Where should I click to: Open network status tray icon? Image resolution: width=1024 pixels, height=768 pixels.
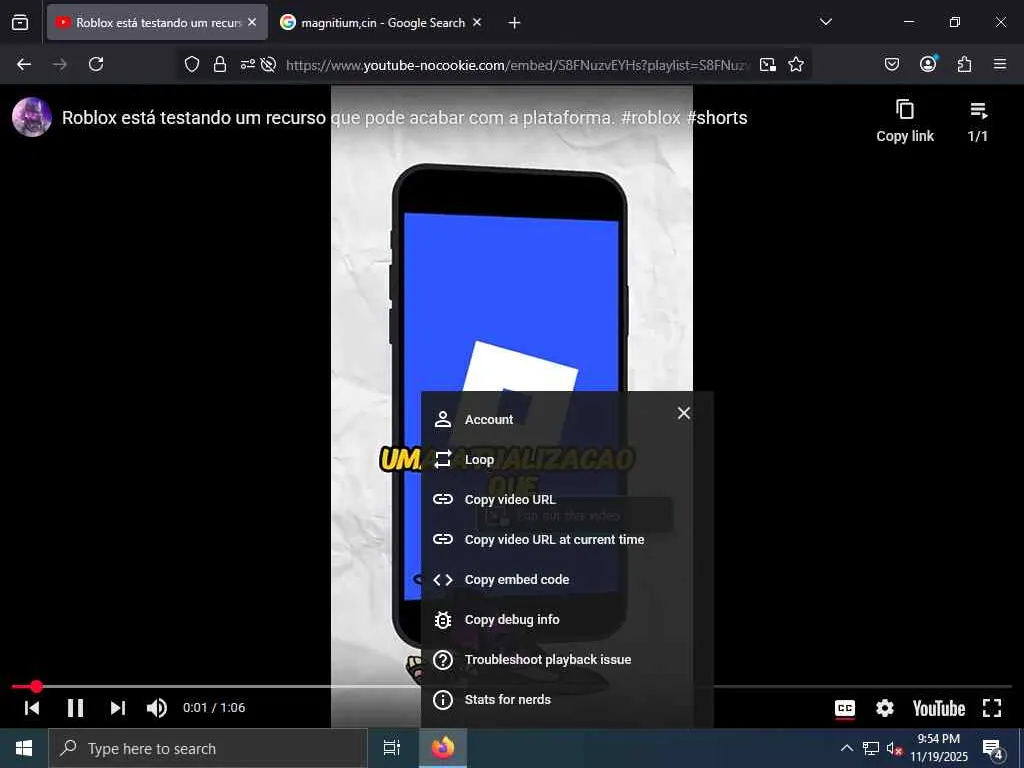(871, 748)
